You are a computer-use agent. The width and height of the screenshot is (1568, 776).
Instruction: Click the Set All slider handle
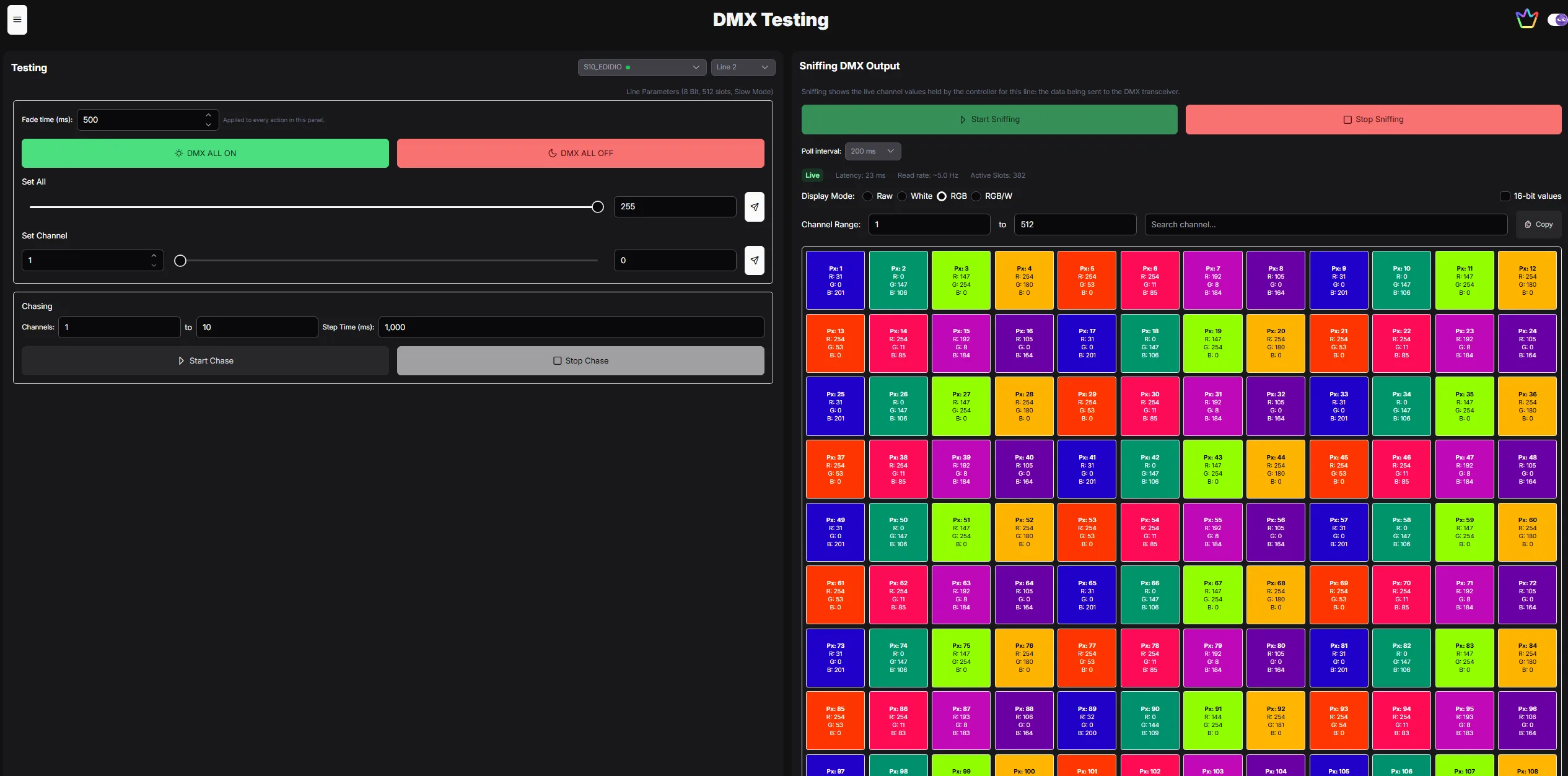(x=598, y=207)
